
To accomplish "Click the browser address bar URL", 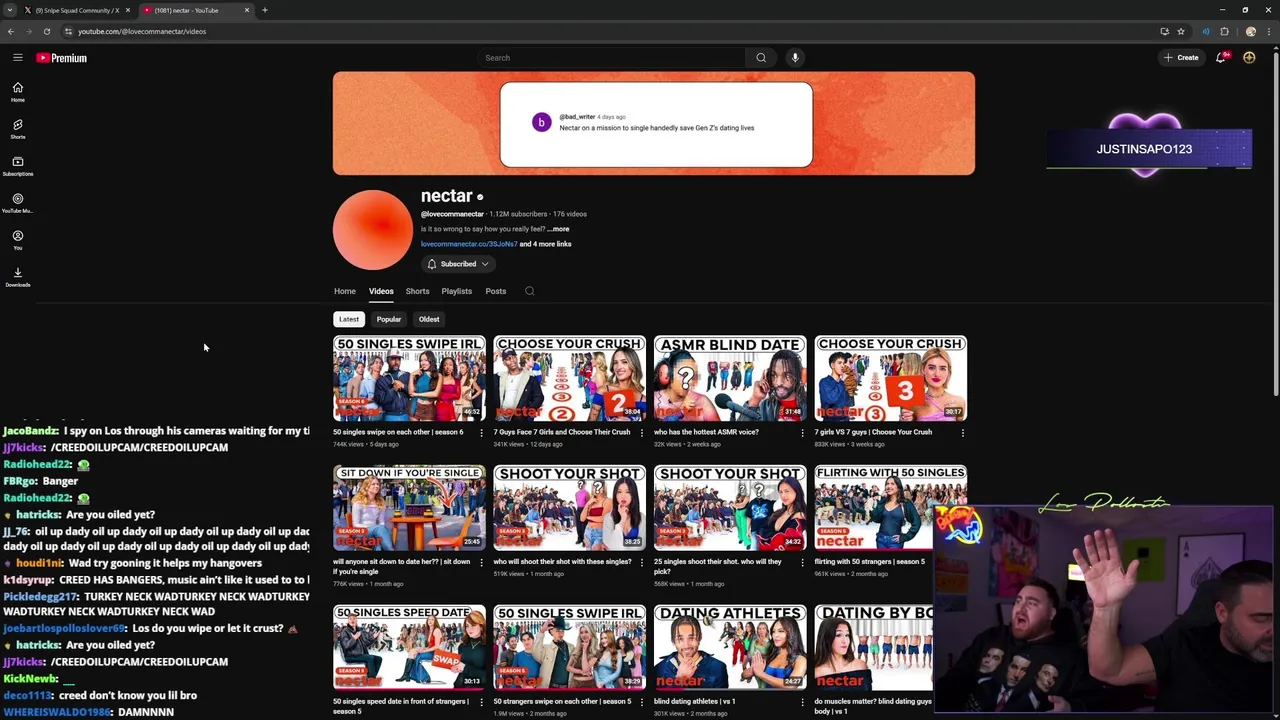I will tap(142, 31).
